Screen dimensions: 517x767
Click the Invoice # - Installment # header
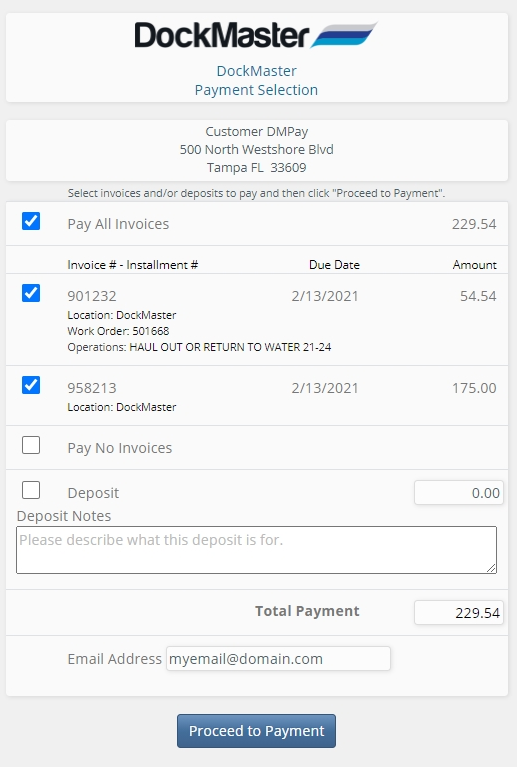coord(133,265)
